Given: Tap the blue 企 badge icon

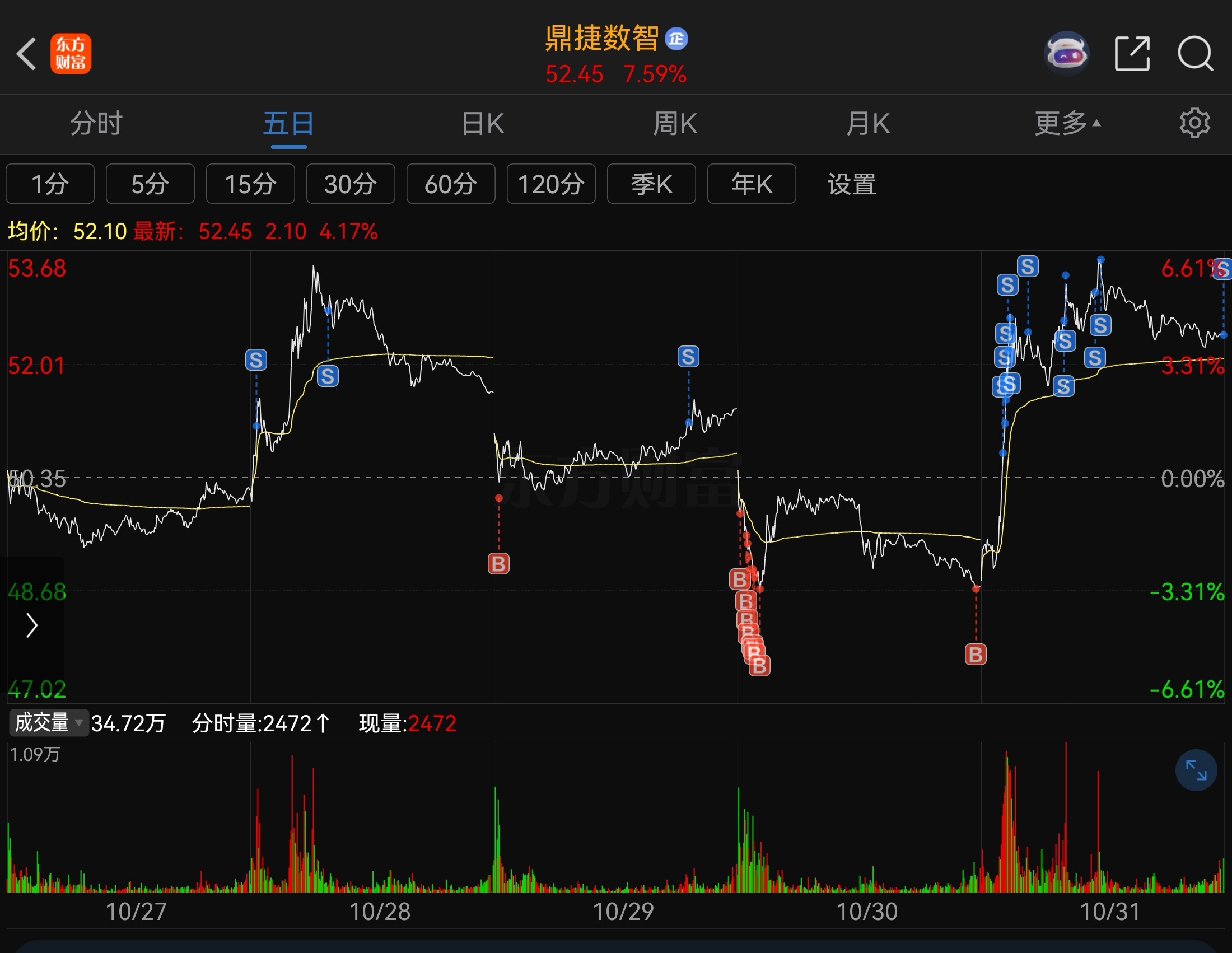Looking at the screenshot, I should (x=676, y=39).
